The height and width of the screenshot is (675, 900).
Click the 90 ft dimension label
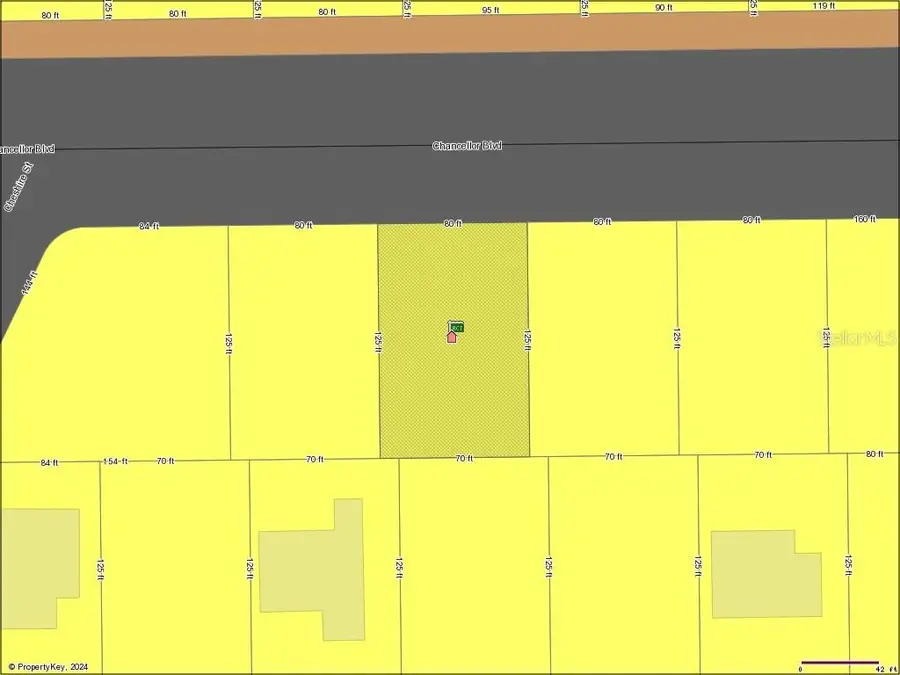click(x=663, y=8)
